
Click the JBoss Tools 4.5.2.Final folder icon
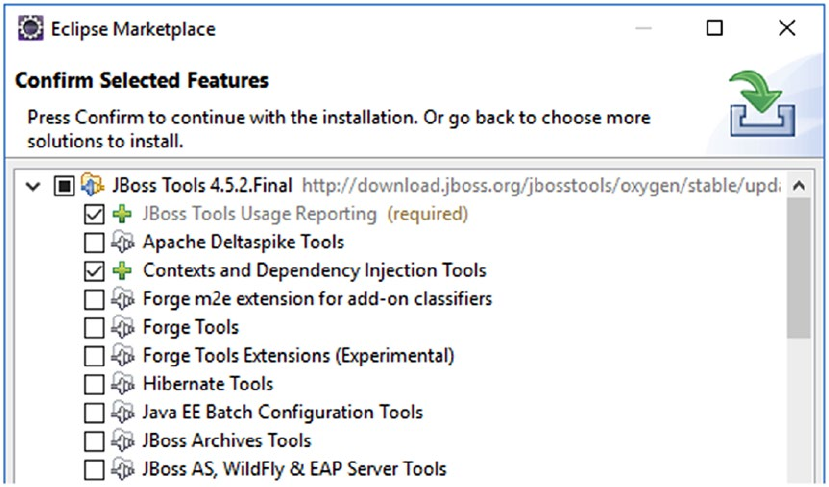click(93, 186)
